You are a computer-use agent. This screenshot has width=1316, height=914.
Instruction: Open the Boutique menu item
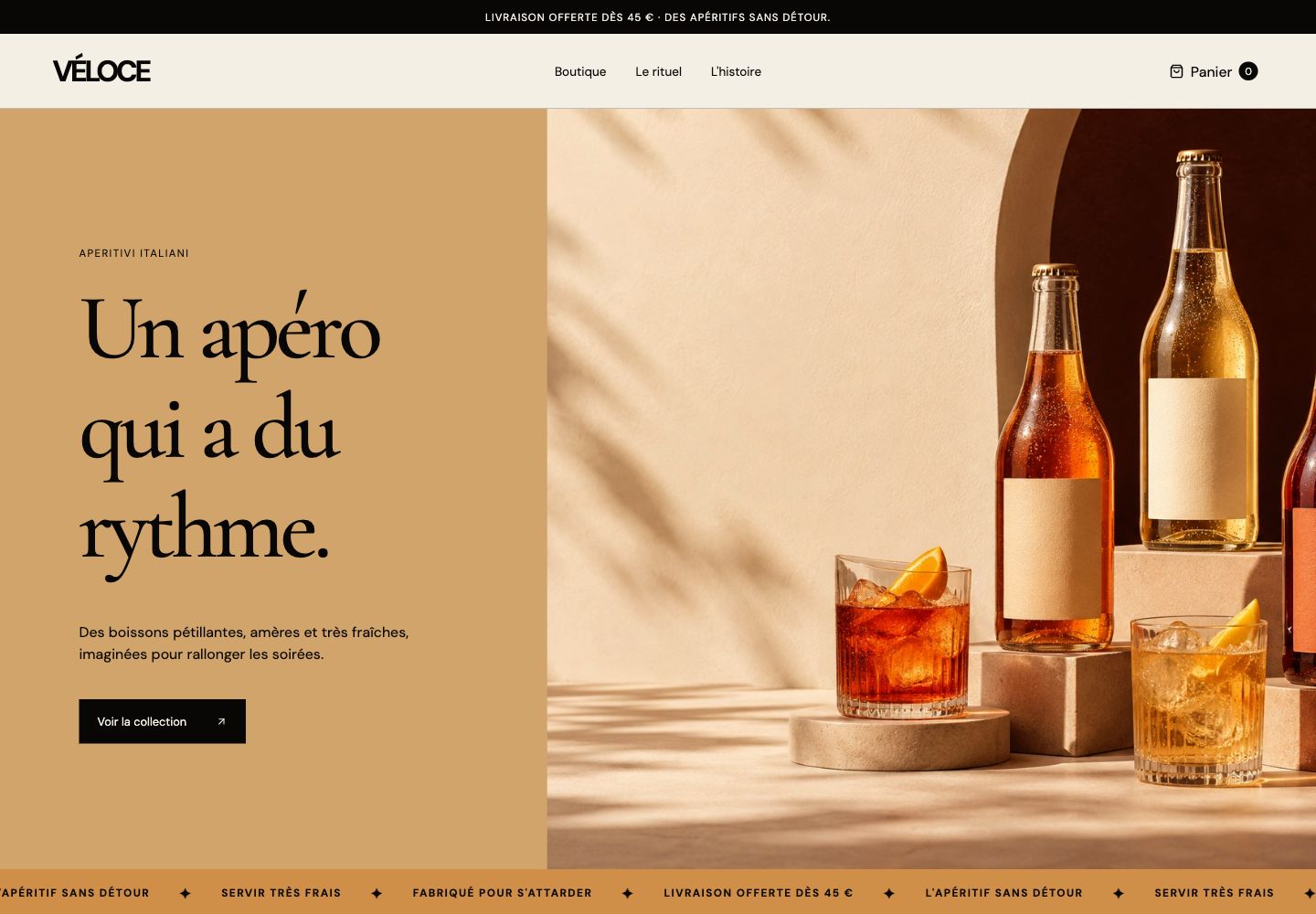(580, 71)
